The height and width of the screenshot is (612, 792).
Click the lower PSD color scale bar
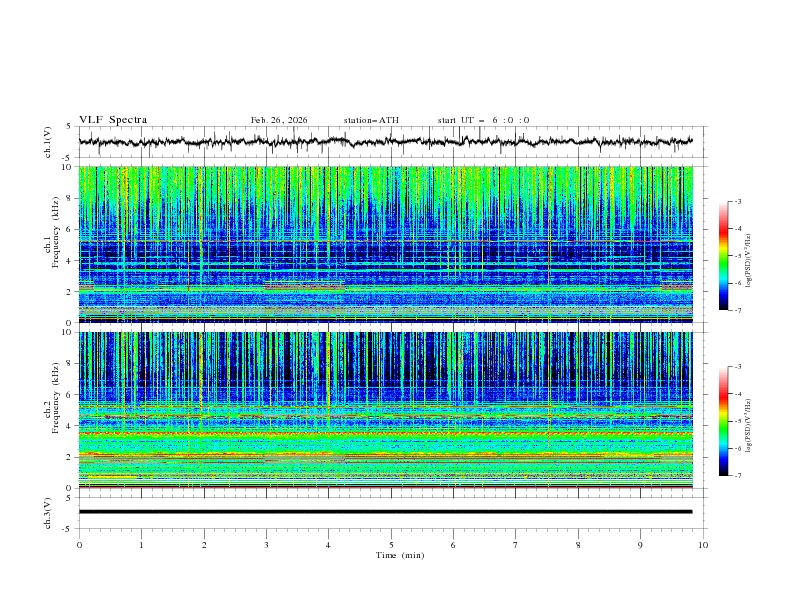(723, 421)
